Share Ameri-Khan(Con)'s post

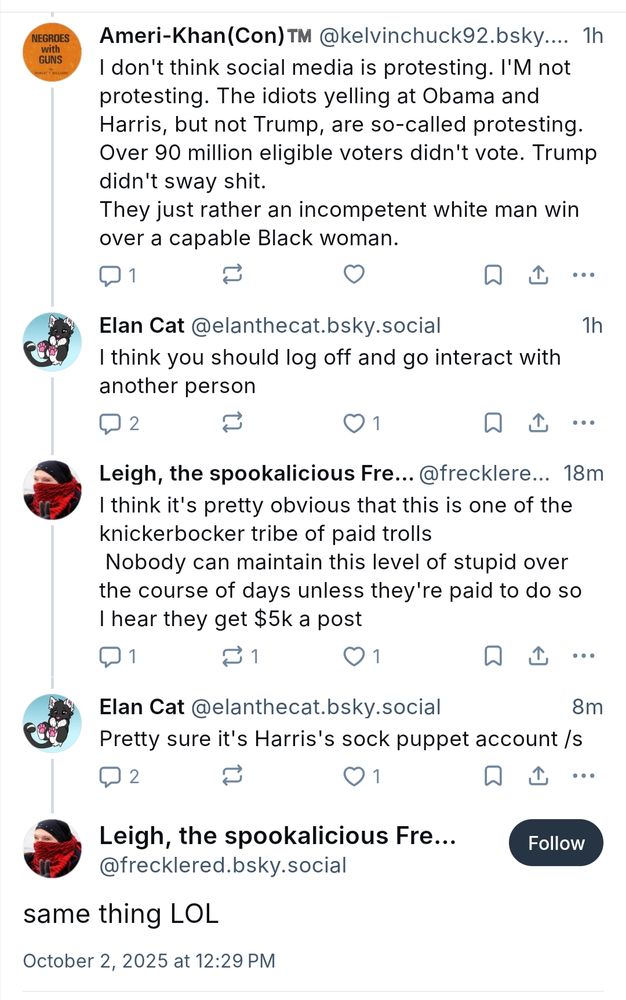tap(538, 275)
